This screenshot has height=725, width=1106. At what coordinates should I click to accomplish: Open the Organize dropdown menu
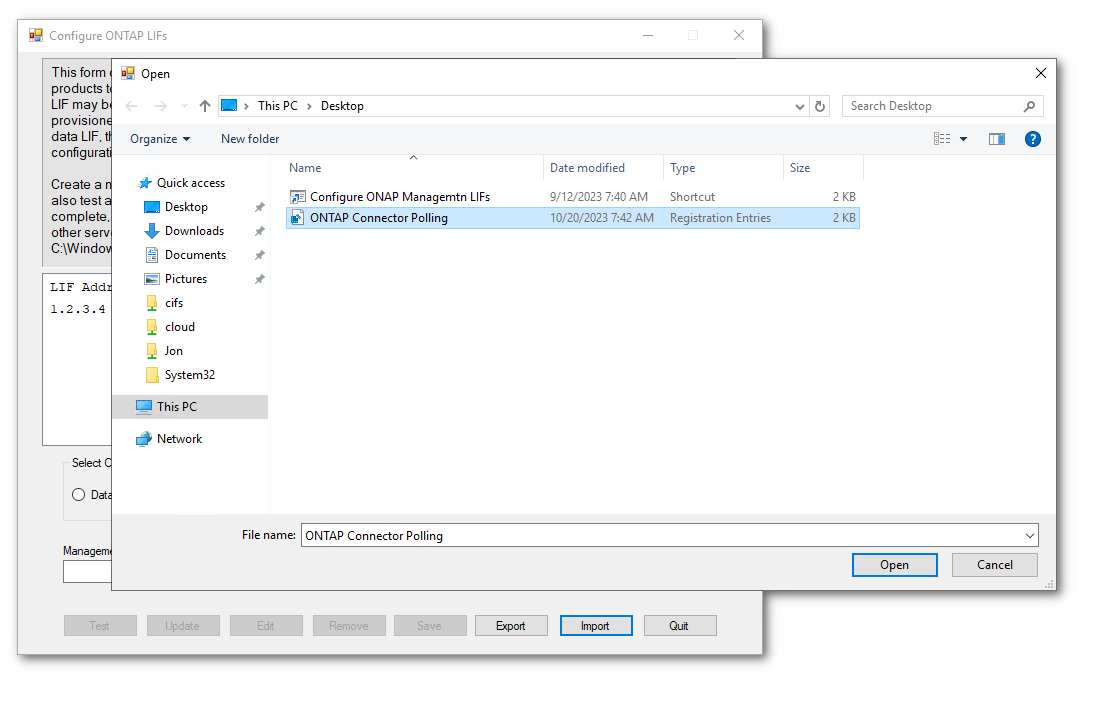[160, 139]
